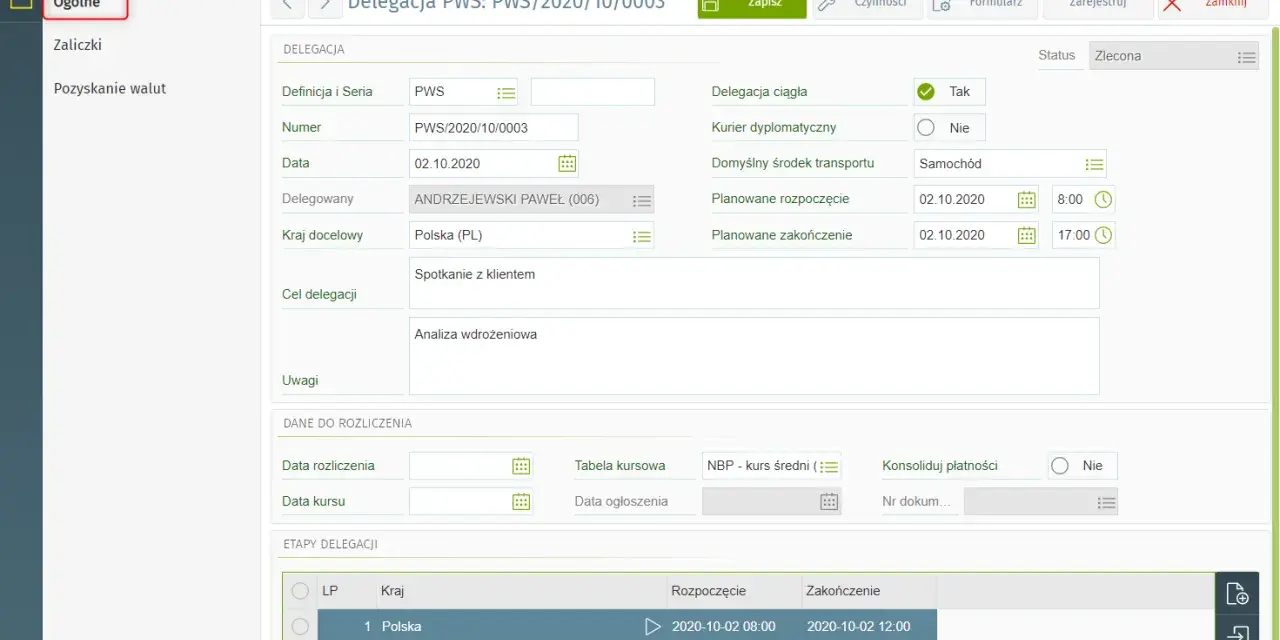Save the delegation with Zapisz
The image size is (1280, 640).
(x=752, y=7)
